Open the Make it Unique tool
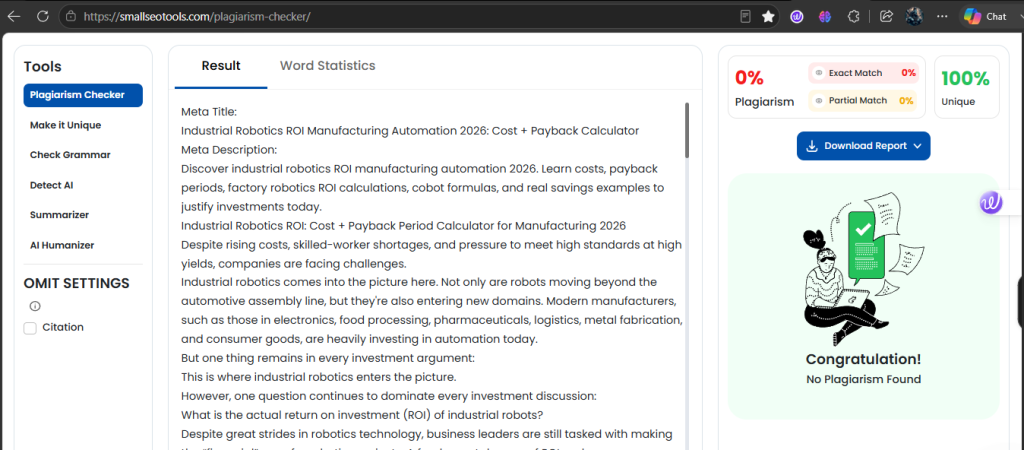The width and height of the screenshot is (1024, 450). click(x=65, y=125)
